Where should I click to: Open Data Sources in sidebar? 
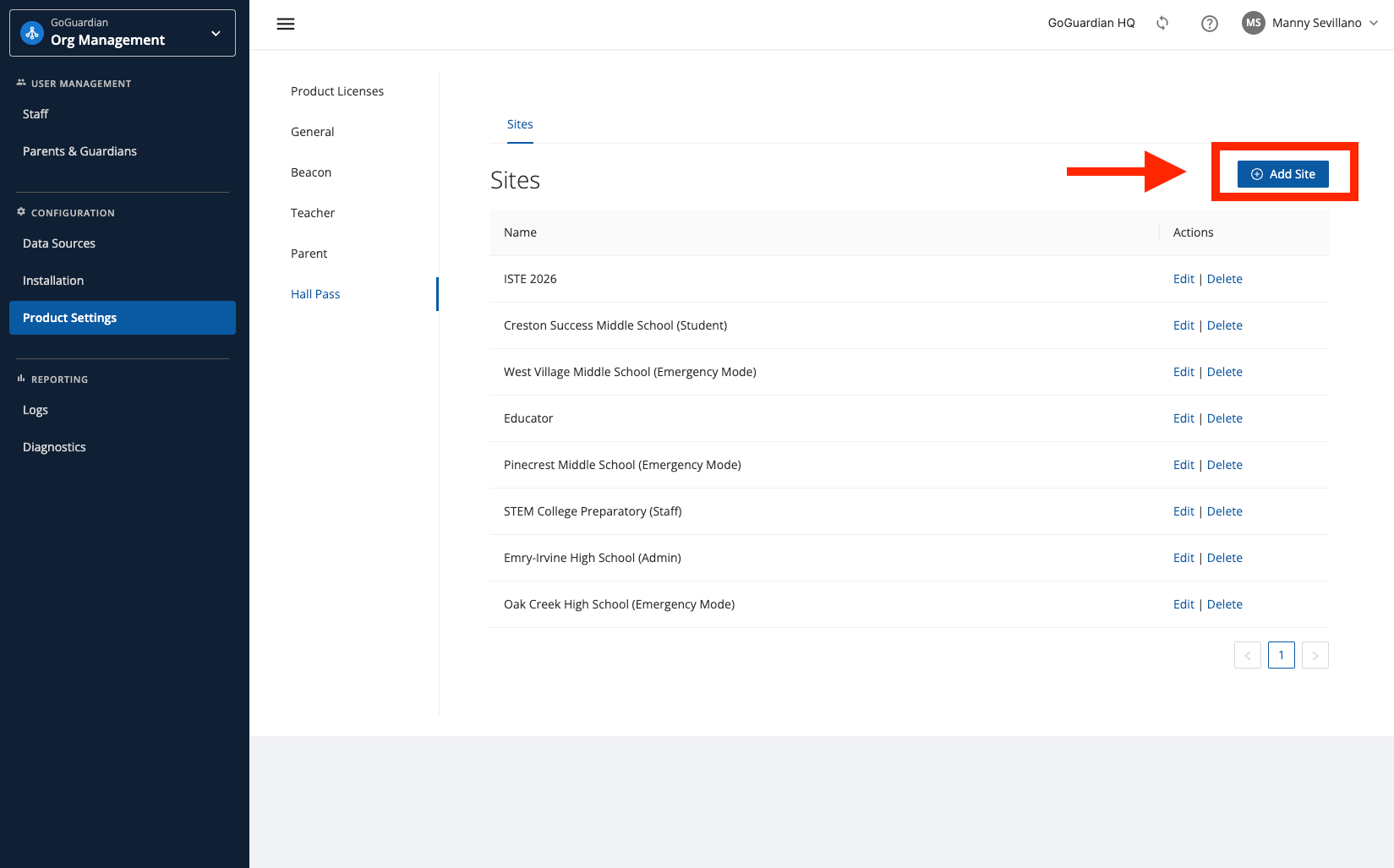click(59, 243)
